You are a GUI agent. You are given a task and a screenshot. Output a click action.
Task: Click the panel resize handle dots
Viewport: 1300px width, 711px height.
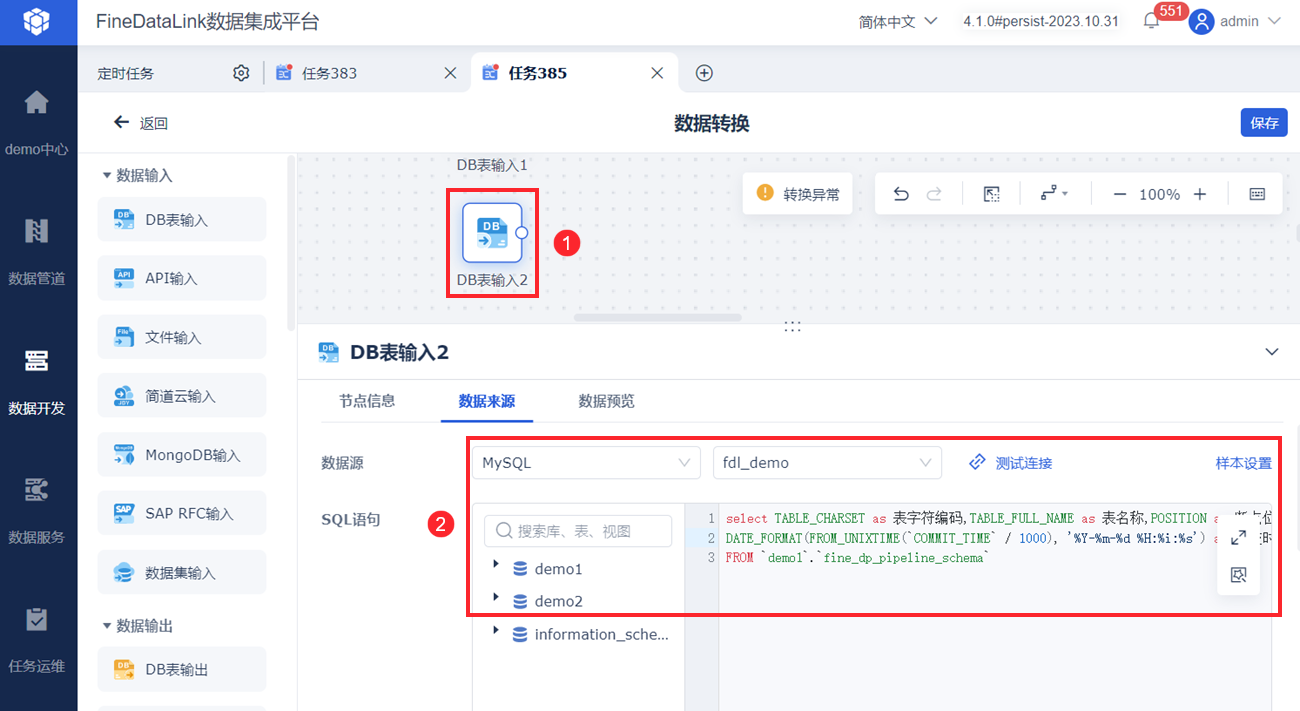coord(793,326)
